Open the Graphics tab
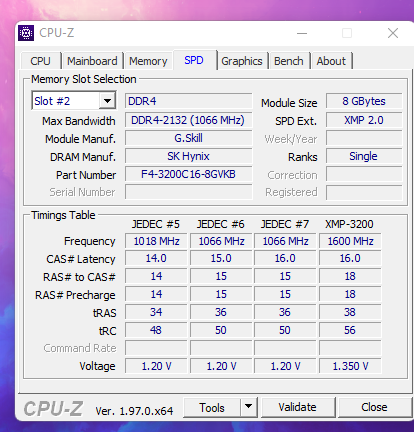414x432 pixels. pyautogui.click(x=242, y=61)
